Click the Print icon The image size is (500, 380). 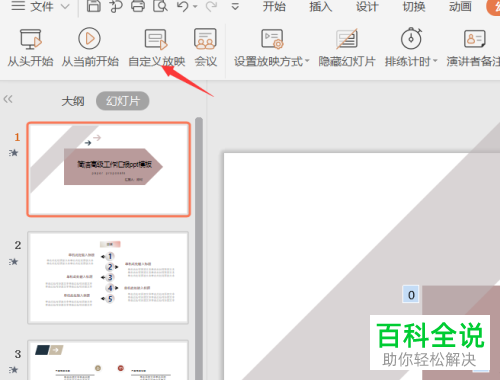138,6
